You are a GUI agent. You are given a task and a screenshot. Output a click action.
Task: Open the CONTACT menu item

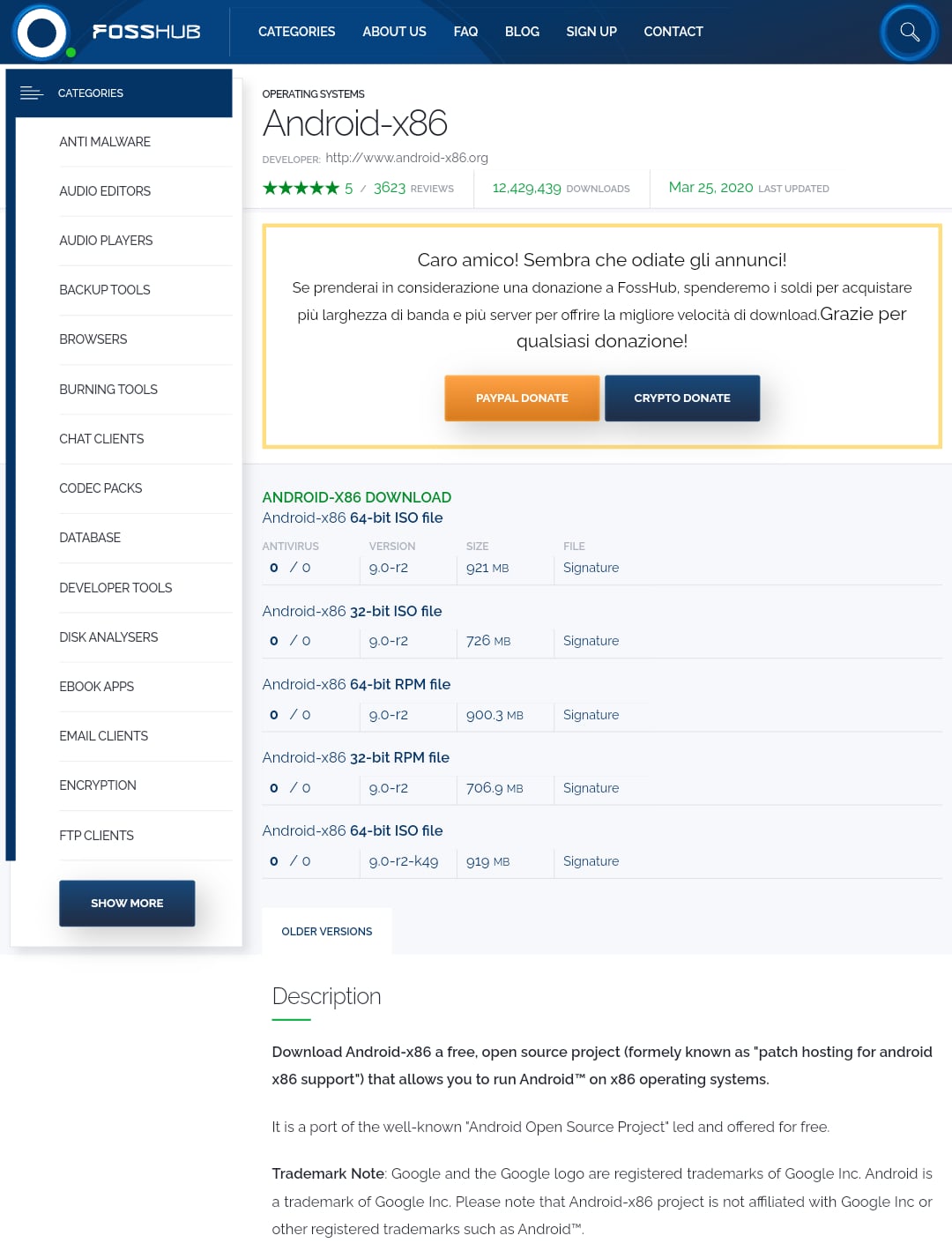coord(673,32)
